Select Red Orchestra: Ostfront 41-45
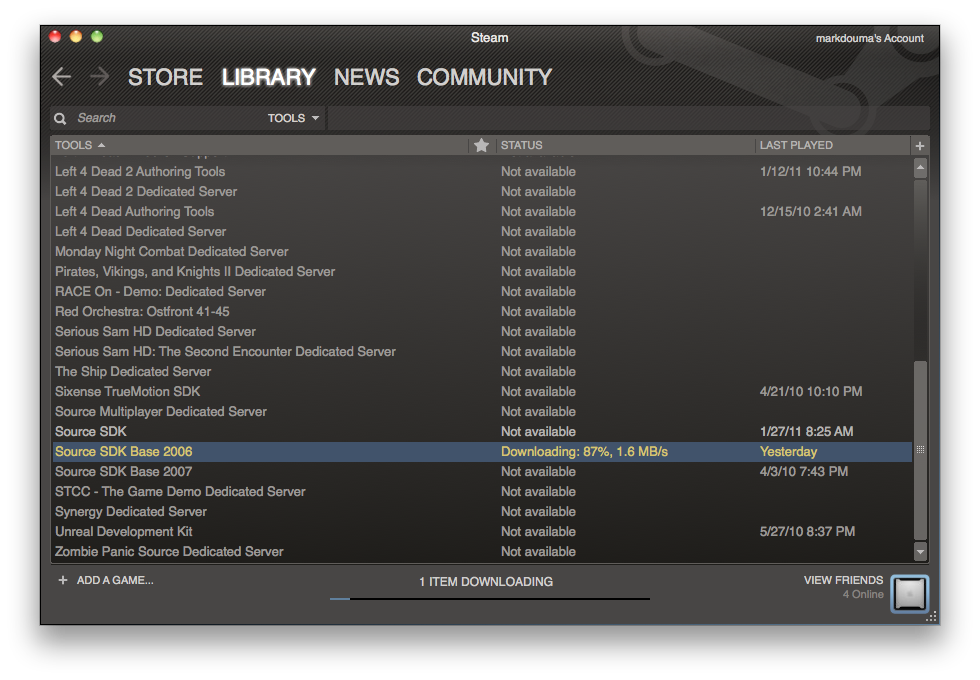980x680 pixels. coord(482,311)
